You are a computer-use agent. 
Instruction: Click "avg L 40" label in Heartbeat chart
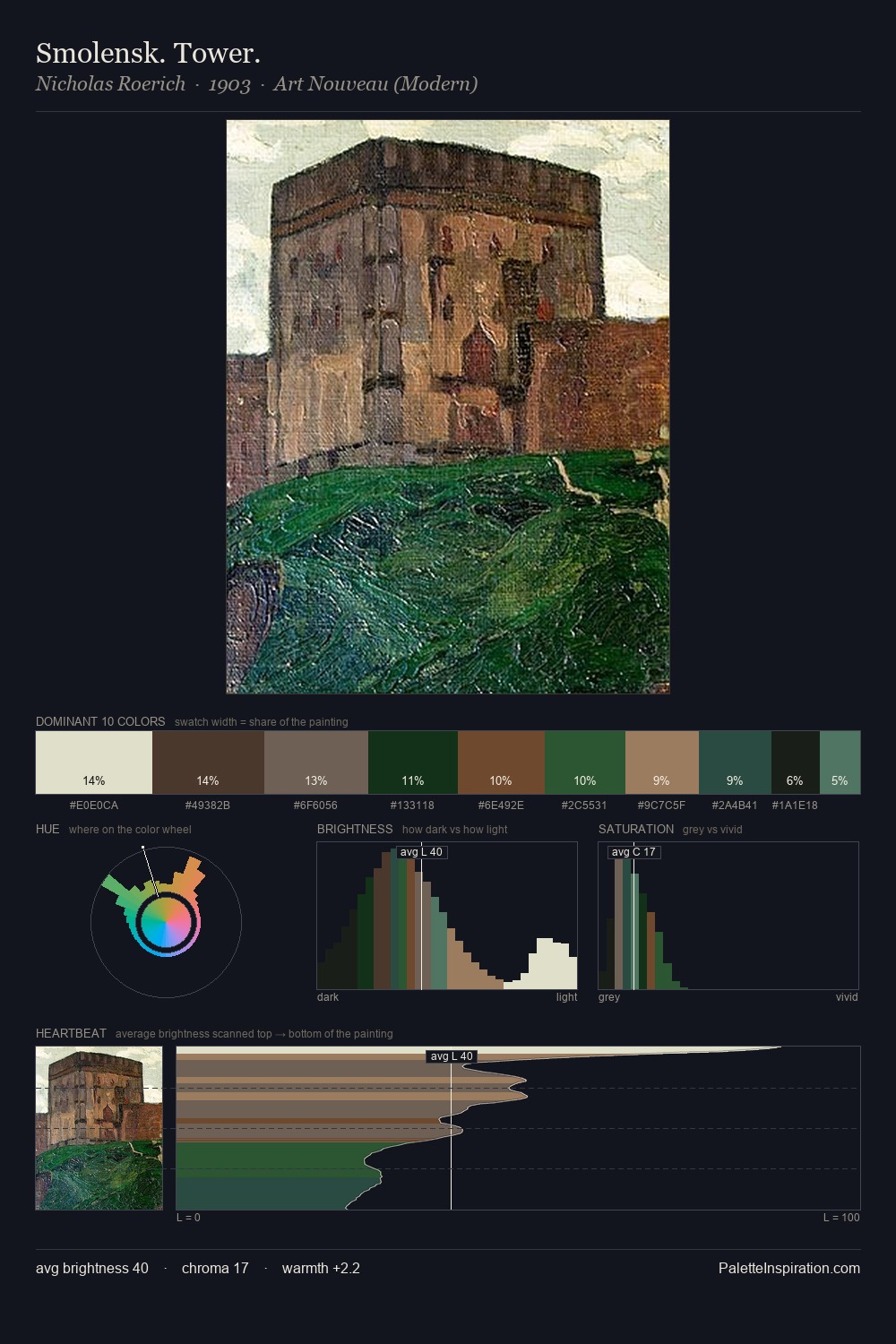[452, 1056]
